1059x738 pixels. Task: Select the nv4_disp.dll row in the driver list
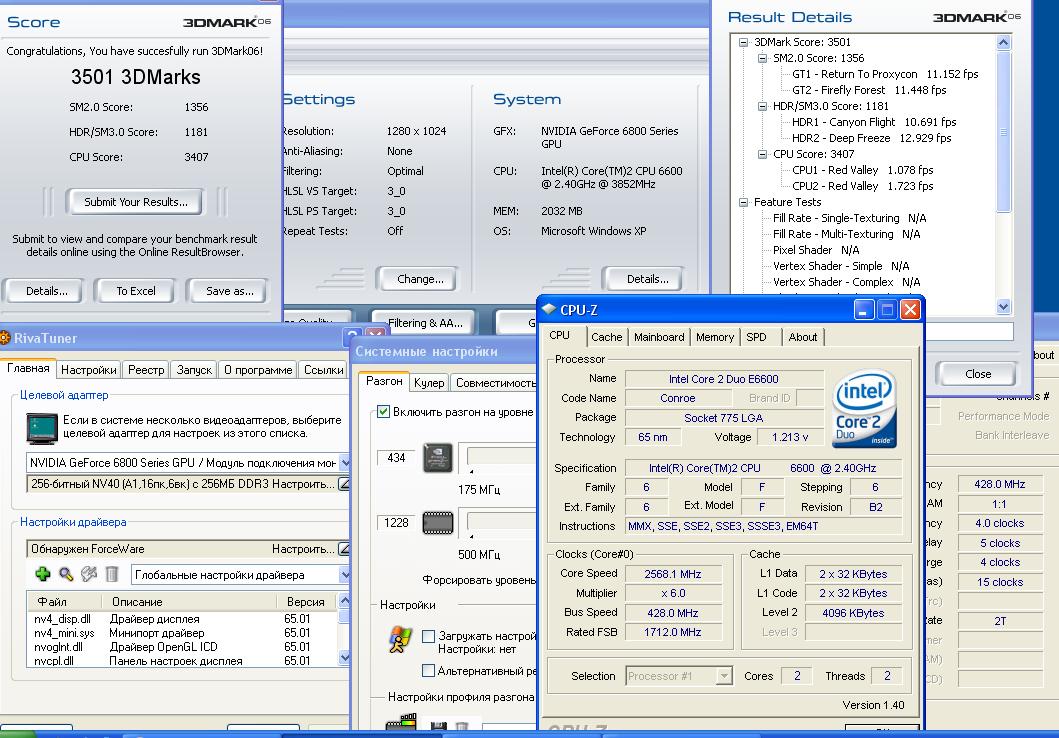coord(181,618)
